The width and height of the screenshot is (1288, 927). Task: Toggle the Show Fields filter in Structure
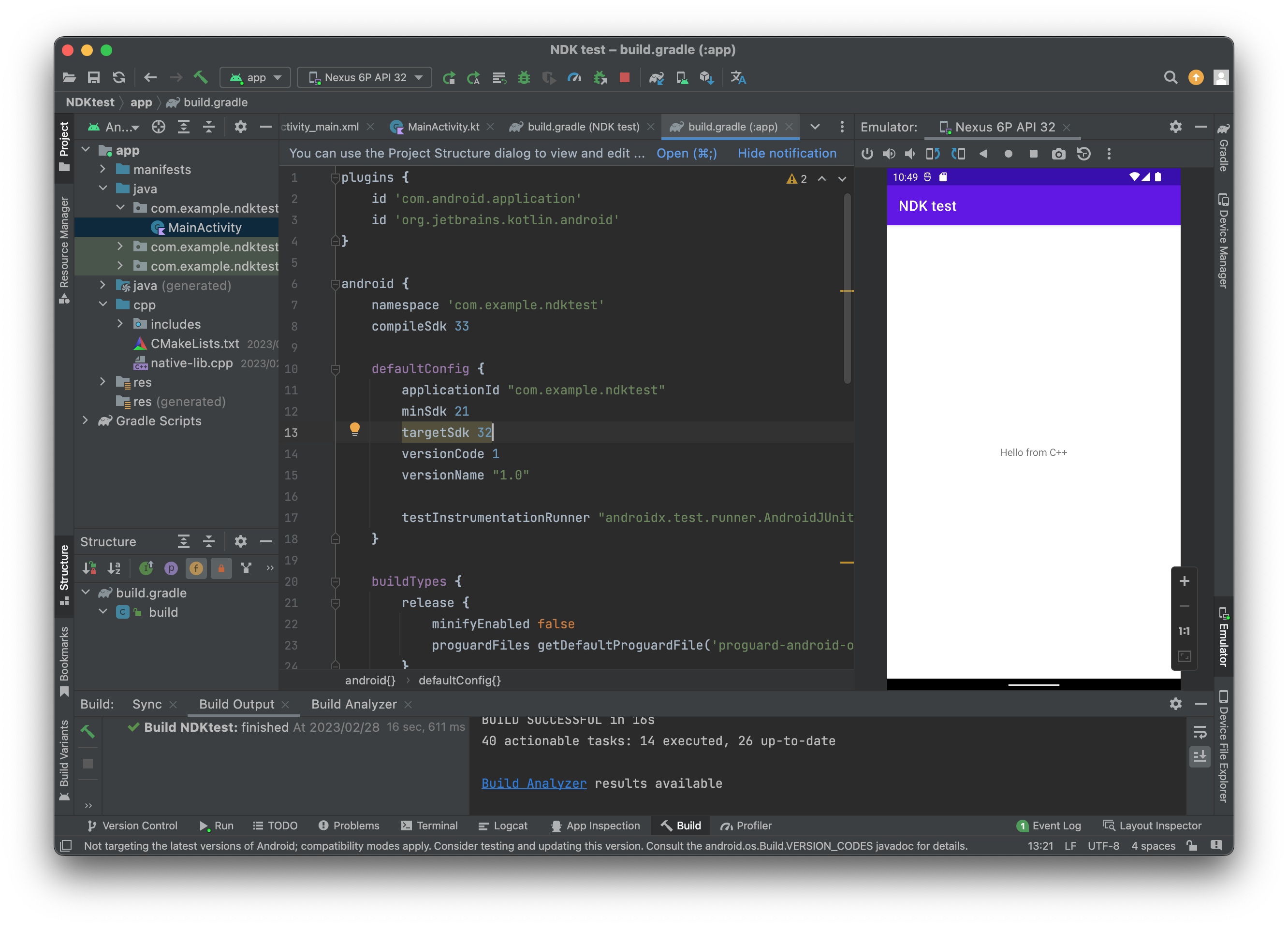196,568
